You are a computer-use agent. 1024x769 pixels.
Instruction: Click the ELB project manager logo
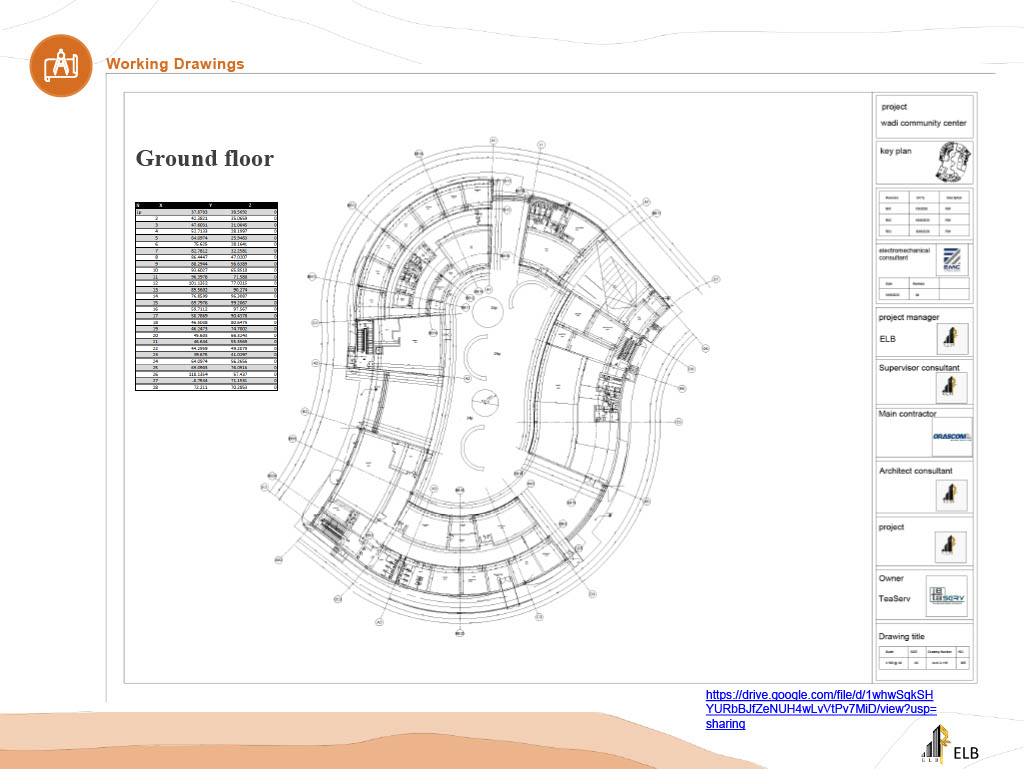point(953,339)
